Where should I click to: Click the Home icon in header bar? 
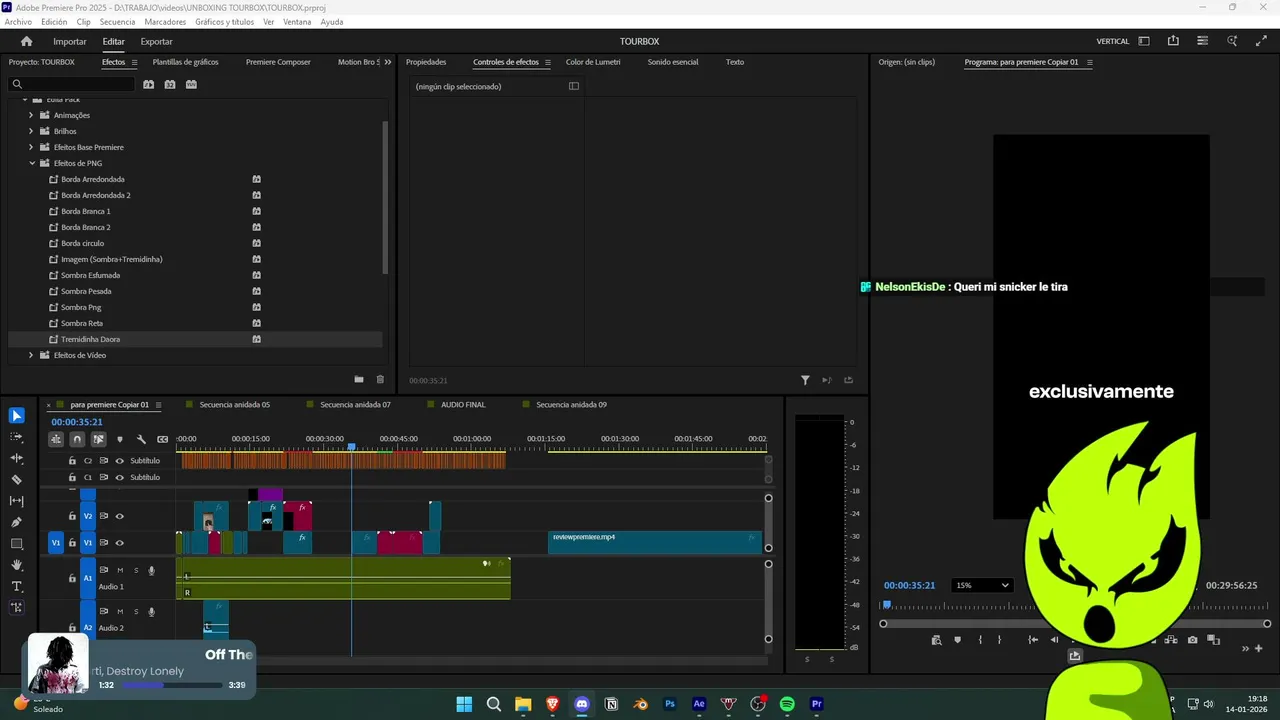(27, 41)
